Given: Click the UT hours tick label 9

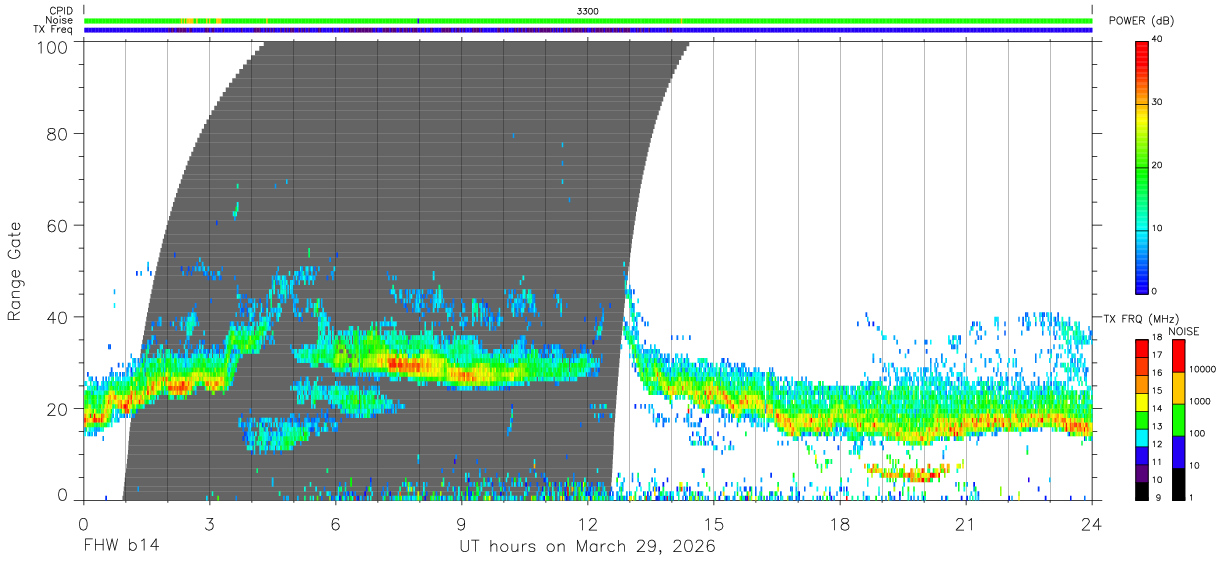Looking at the screenshot, I should click(461, 524).
